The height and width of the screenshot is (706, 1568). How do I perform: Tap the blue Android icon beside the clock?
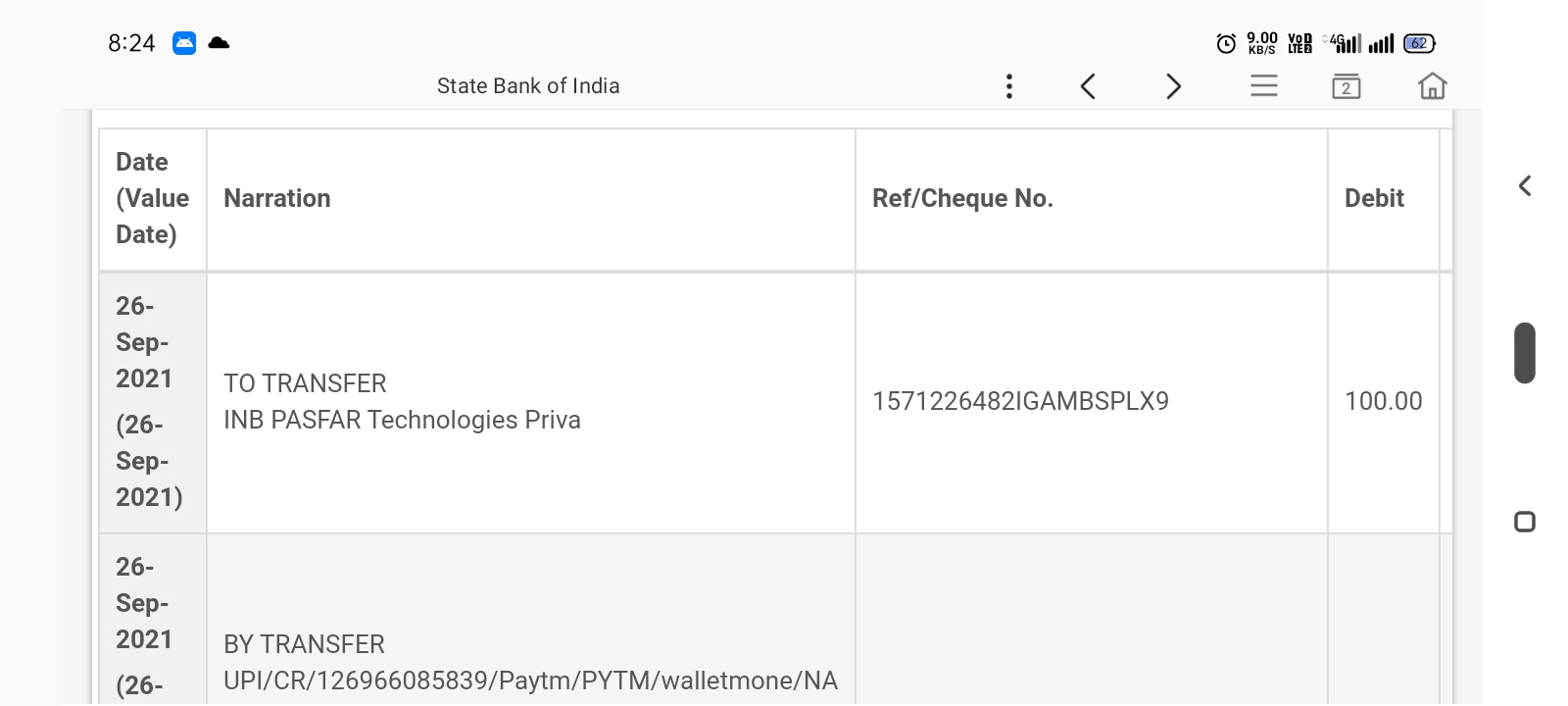pos(184,43)
